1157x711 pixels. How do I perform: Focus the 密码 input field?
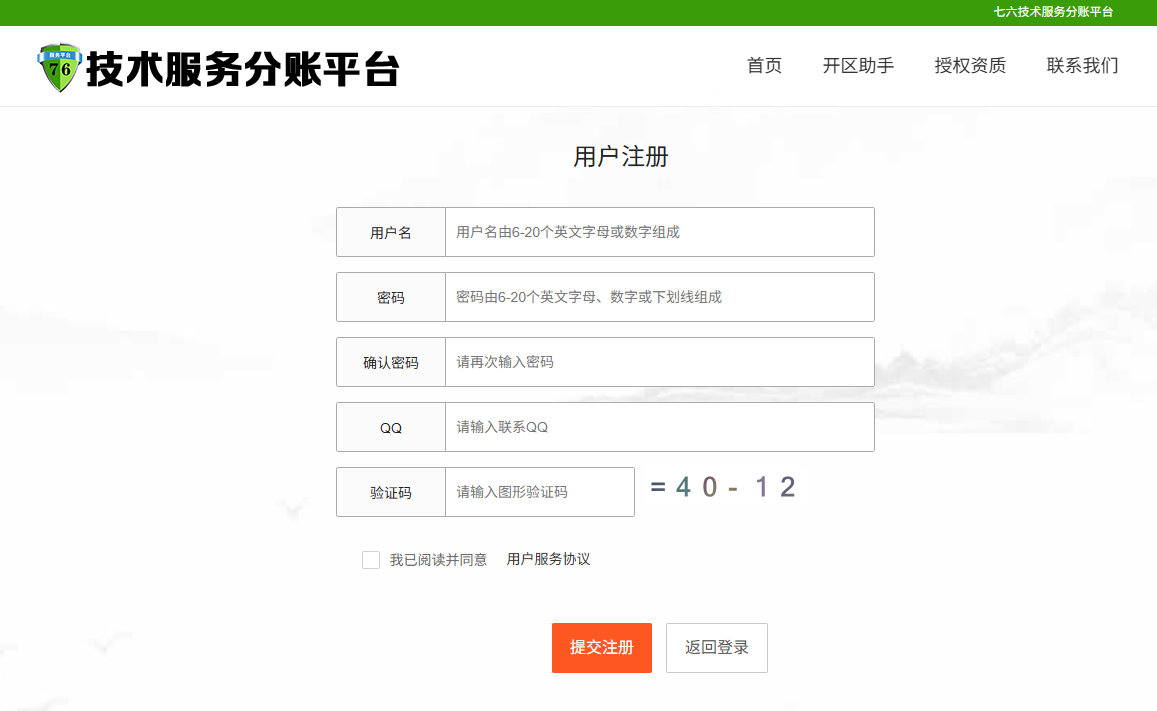(x=660, y=297)
